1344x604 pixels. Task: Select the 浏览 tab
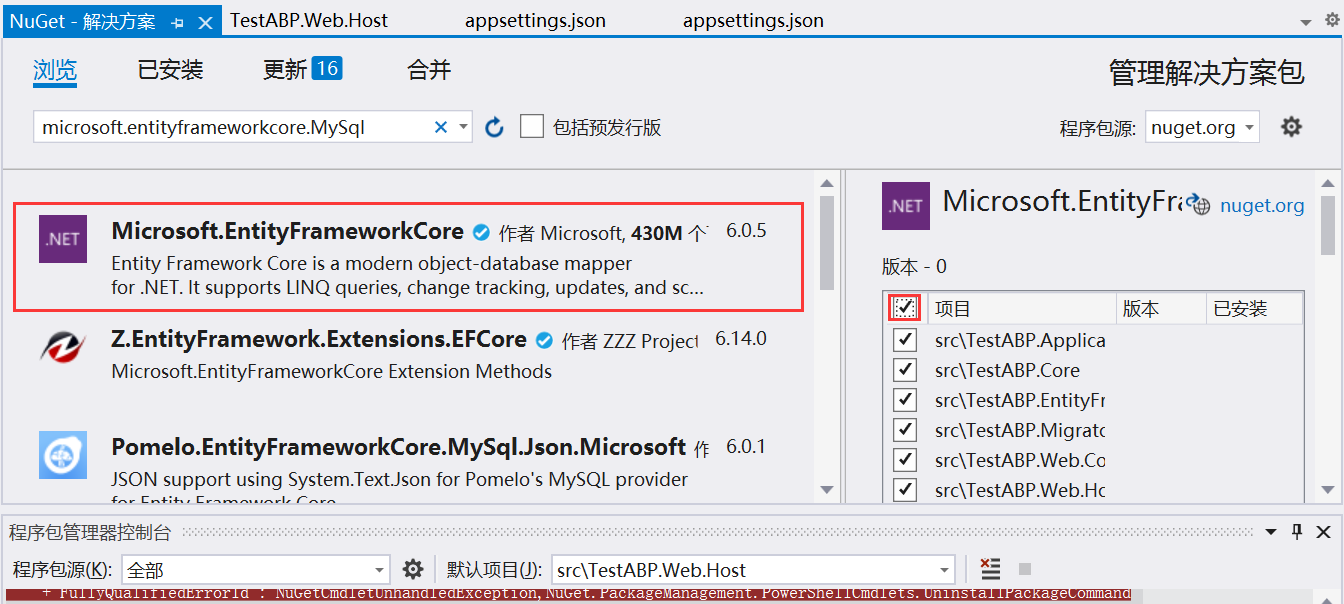(55, 70)
